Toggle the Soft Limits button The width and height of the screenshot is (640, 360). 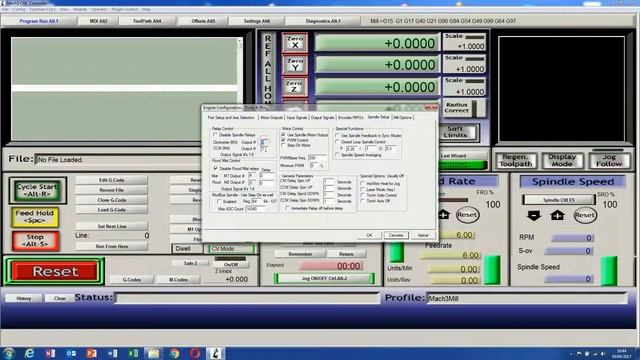click(460, 132)
